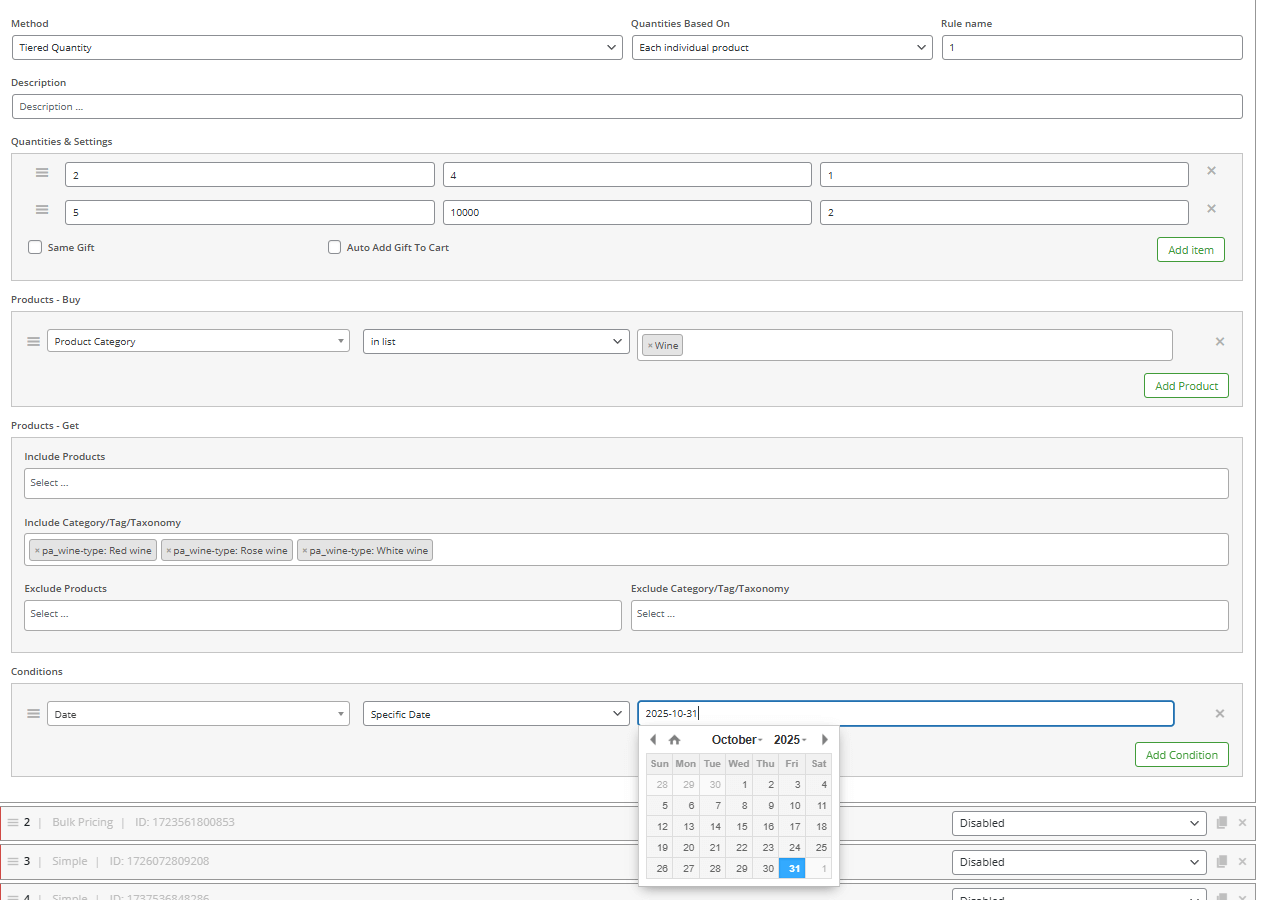
Task: Select October 31 in the calendar
Action: pos(792,869)
